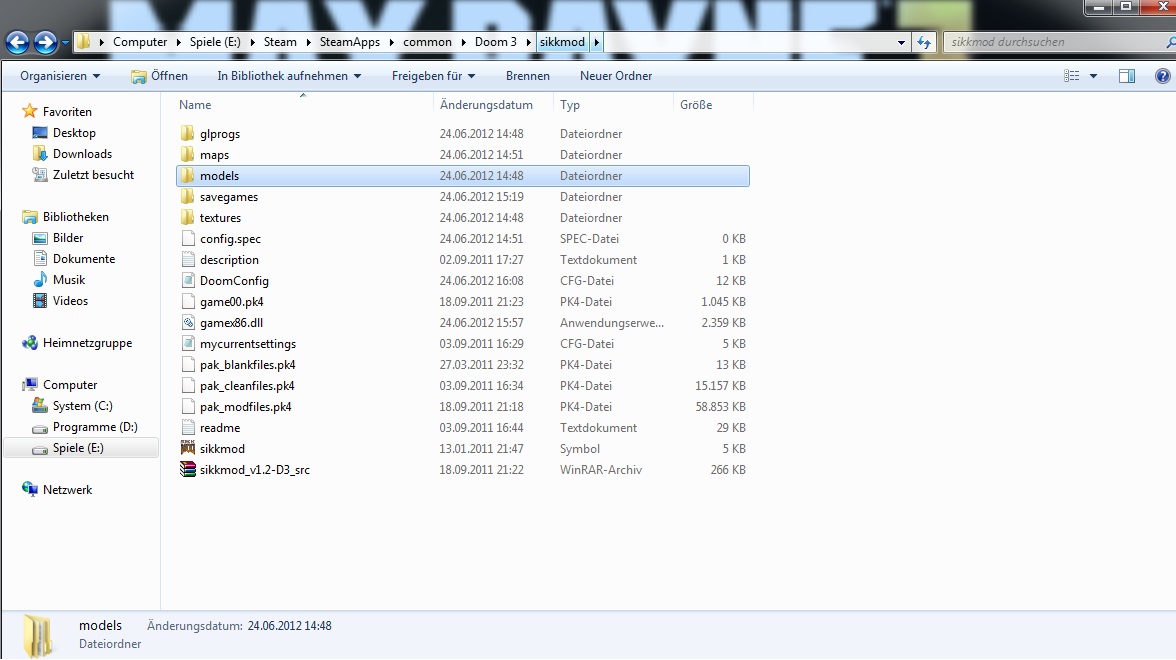The height and width of the screenshot is (660, 1176).
Task: Click the textures folder icon
Action: pyautogui.click(x=188, y=218)
